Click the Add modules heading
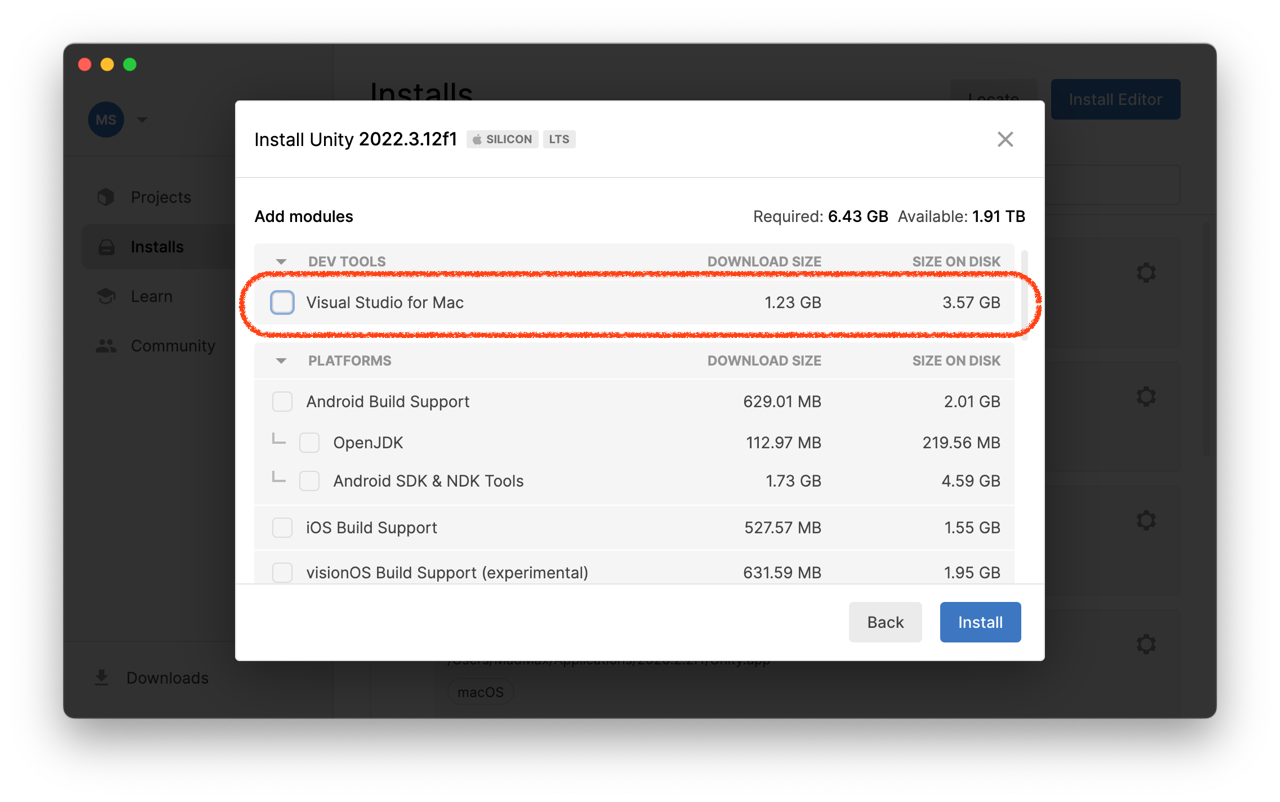This screenshot has height=802, width=1280. pyautogui.click(x=304, y=216)
